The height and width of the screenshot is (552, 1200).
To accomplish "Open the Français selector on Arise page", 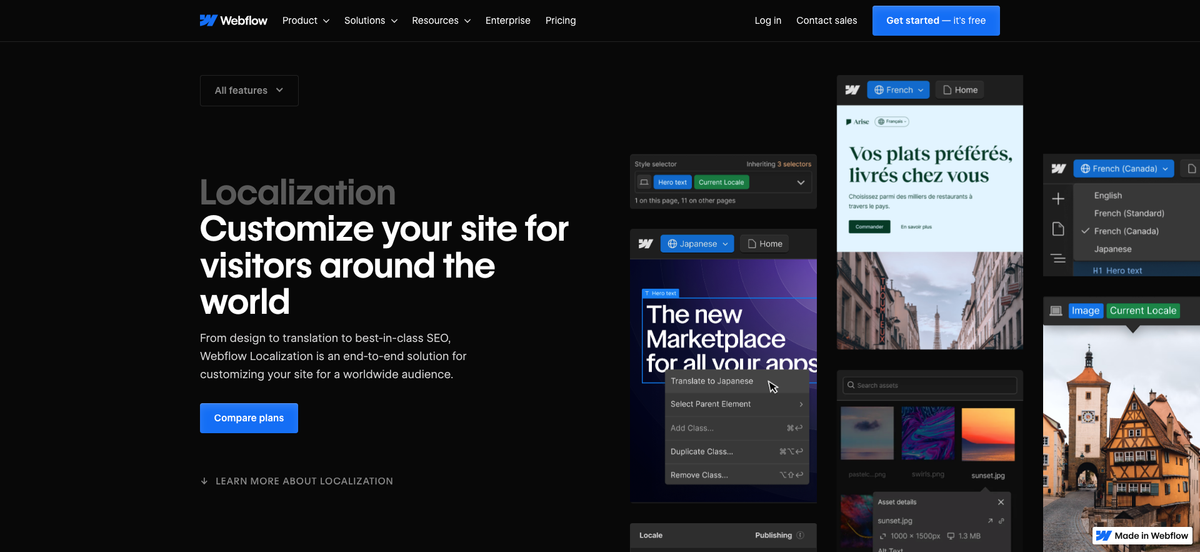I will [892, 121].
